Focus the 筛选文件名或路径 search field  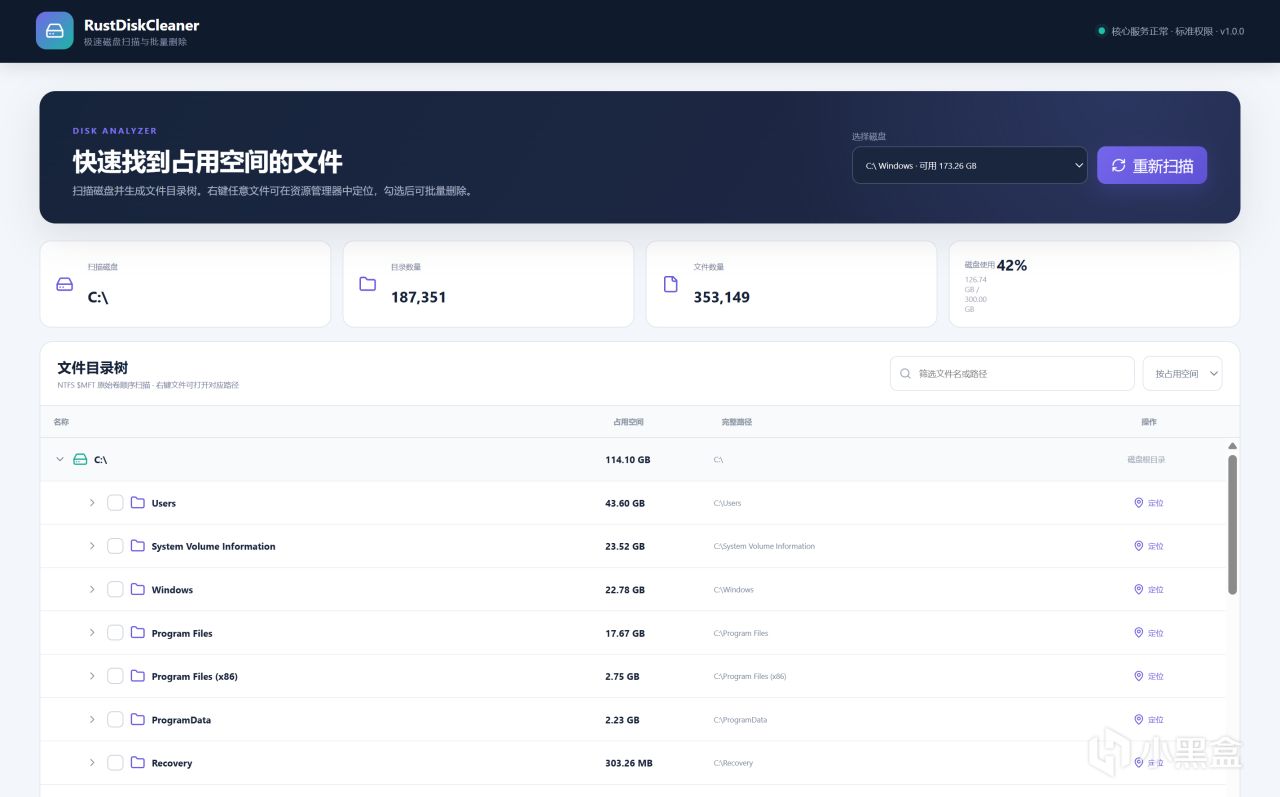(x=1012, y=373)
